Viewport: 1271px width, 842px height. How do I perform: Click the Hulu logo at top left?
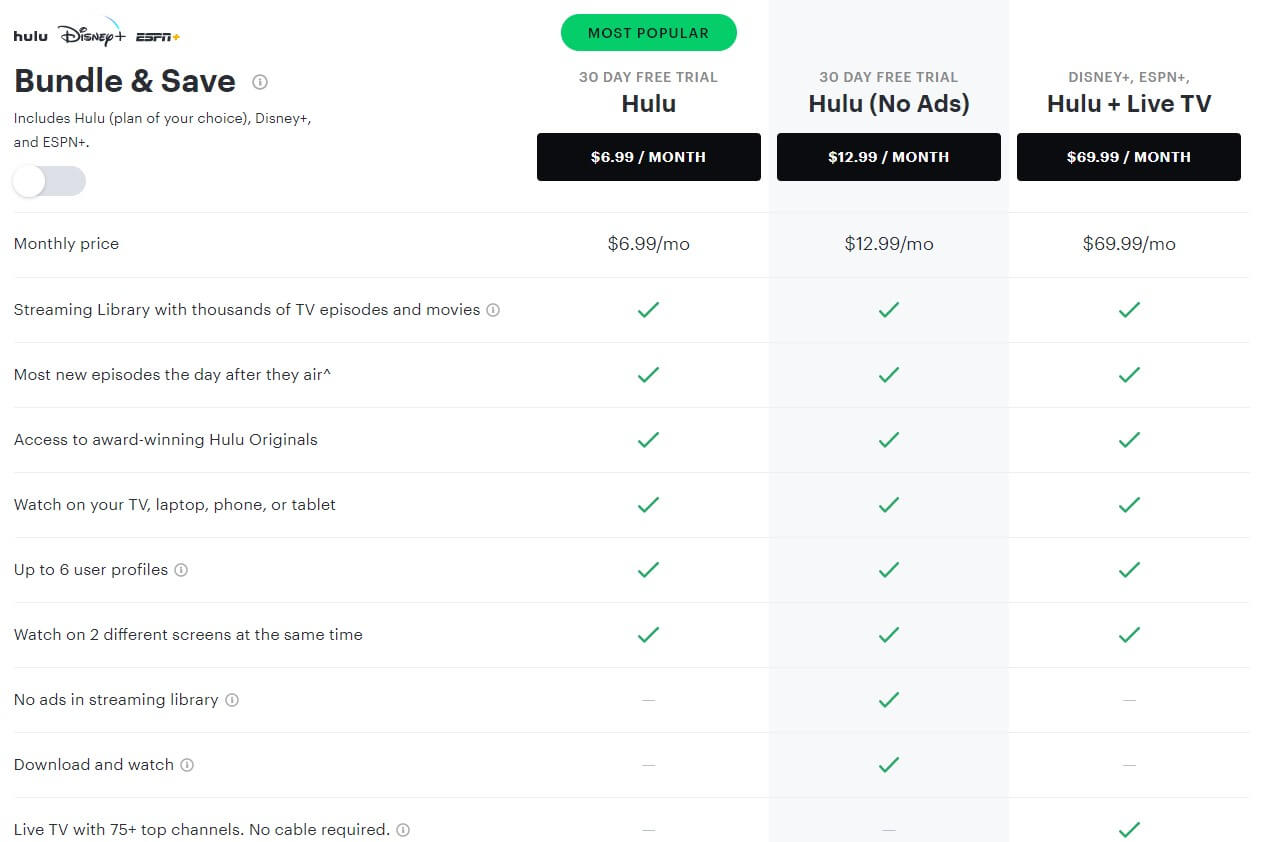click(30, 37)
